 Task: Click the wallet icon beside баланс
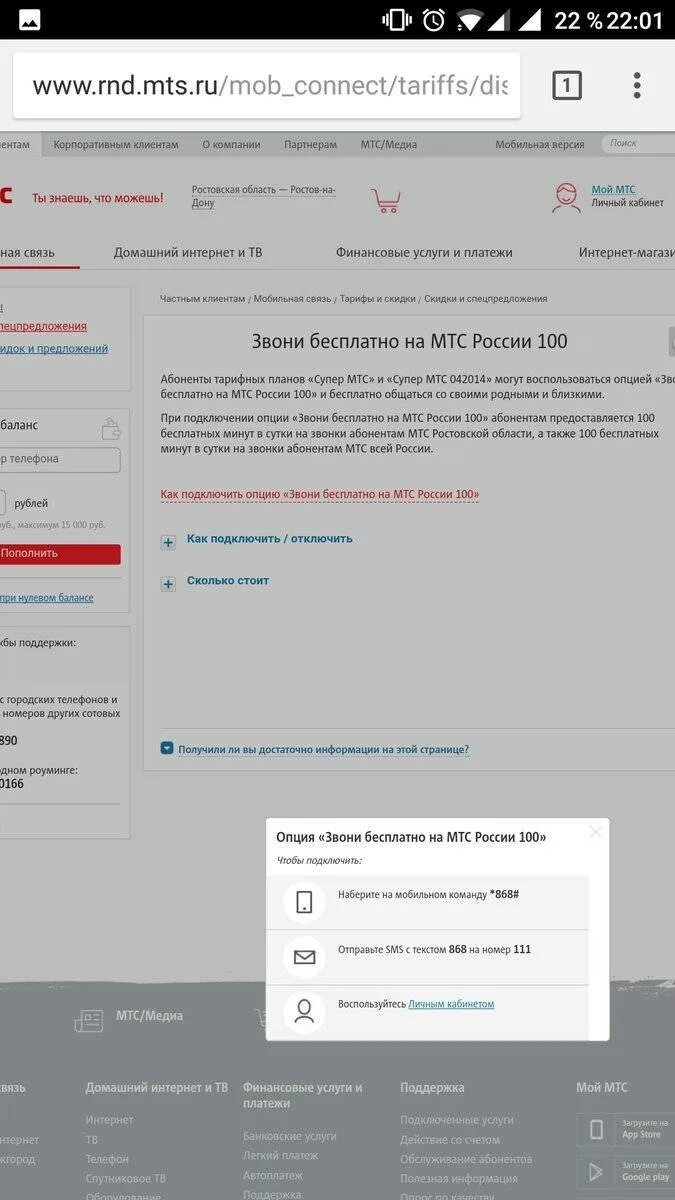click(x=111, y=429)
